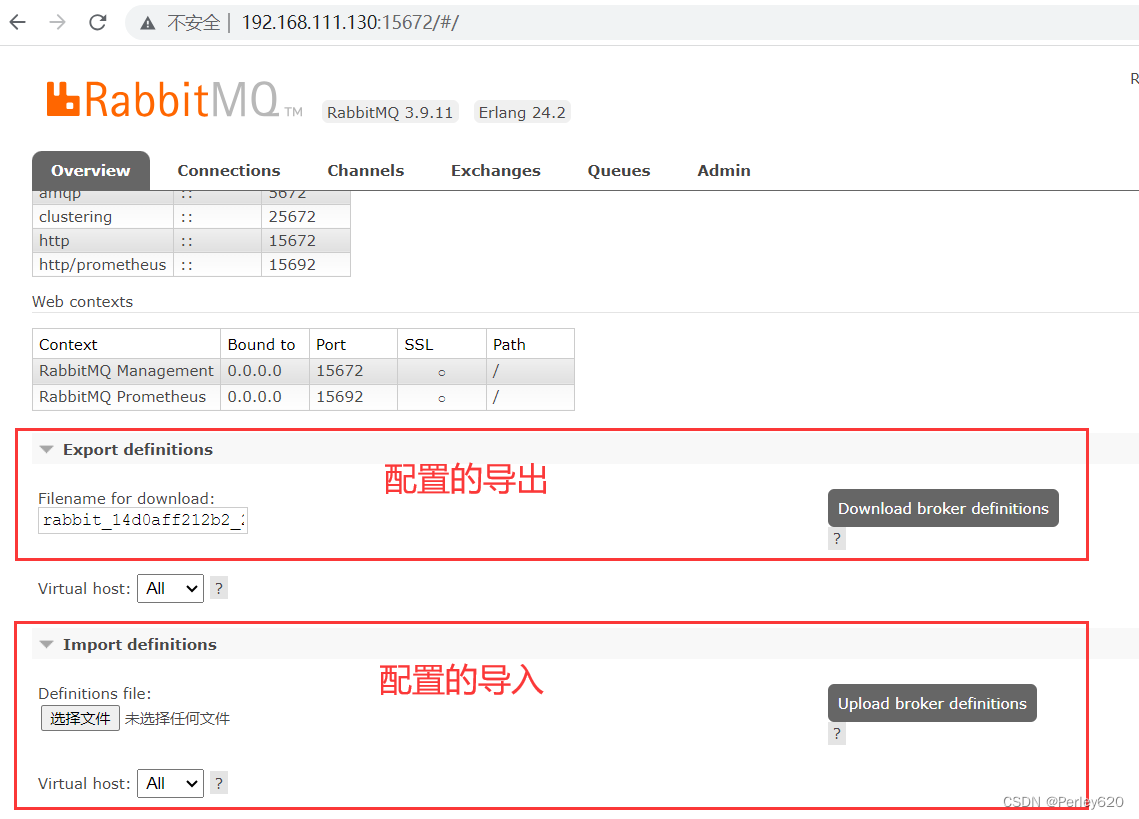
Task: Click the RabbitMQ 3.9.11 version badge
Action: point(390,113)
